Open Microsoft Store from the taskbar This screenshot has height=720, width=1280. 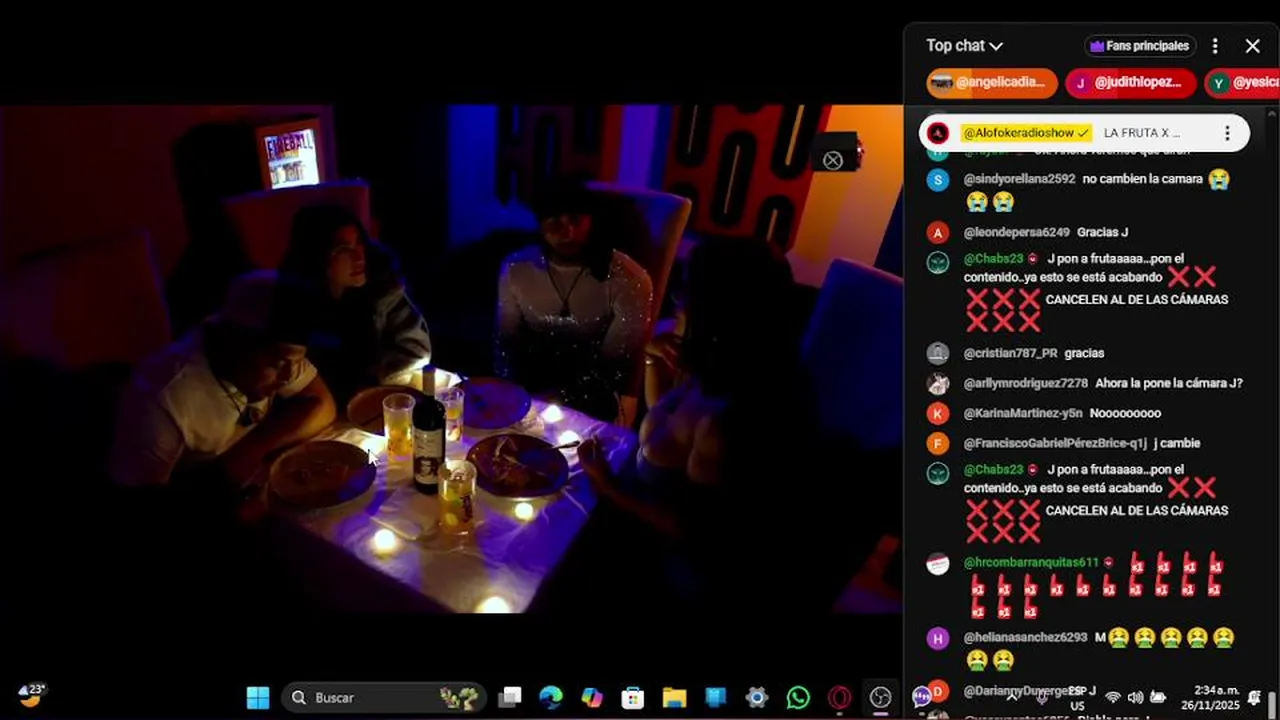point(633,697)
